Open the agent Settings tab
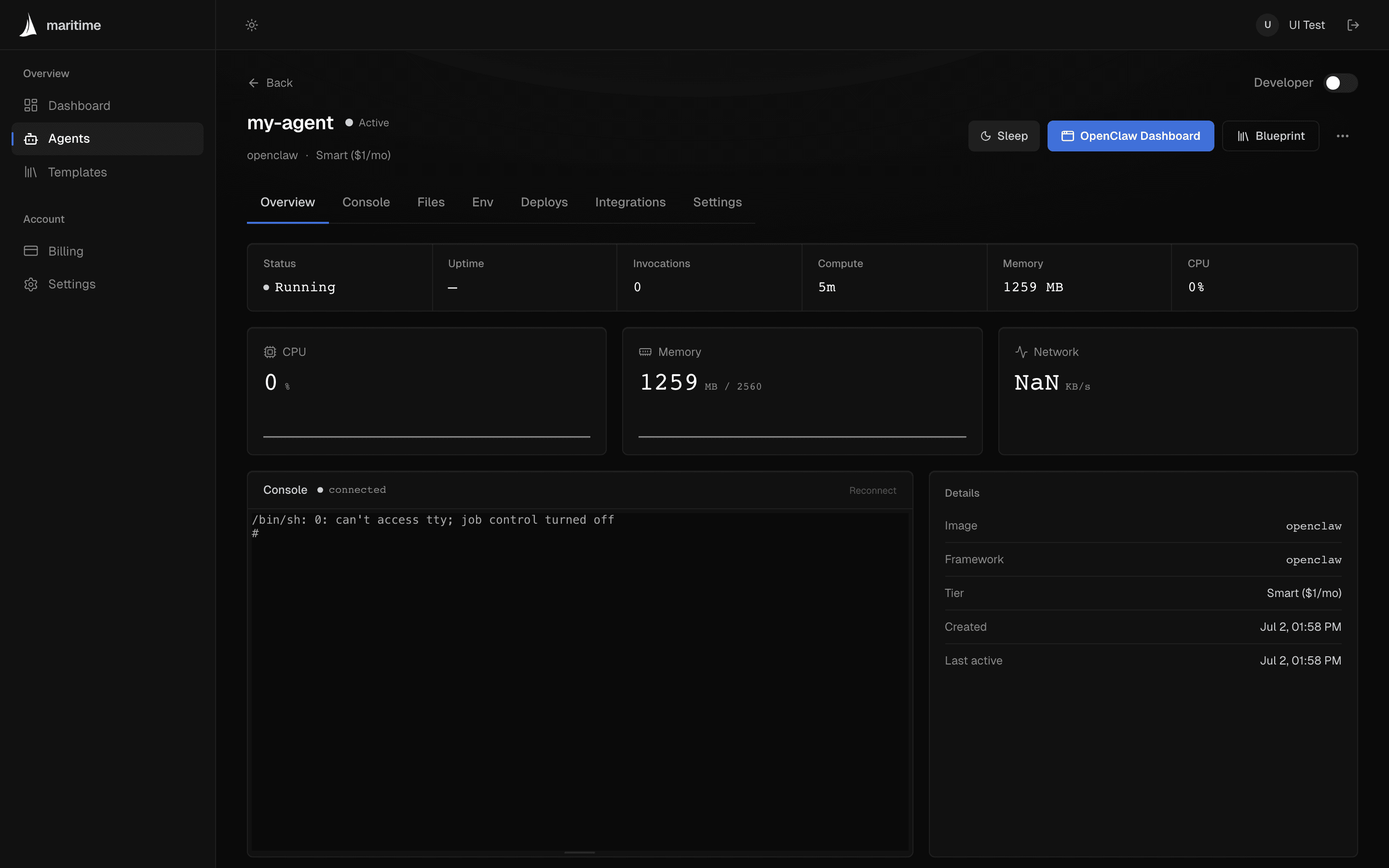 [718, 202]
